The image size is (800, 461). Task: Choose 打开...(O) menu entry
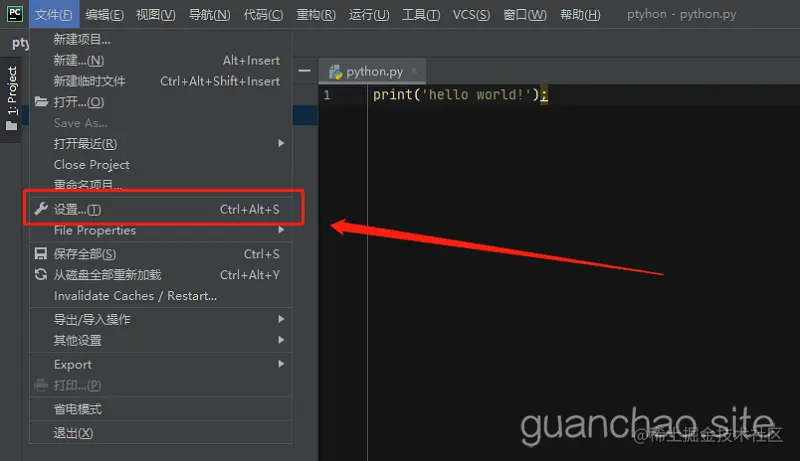(x=161, y=102)
